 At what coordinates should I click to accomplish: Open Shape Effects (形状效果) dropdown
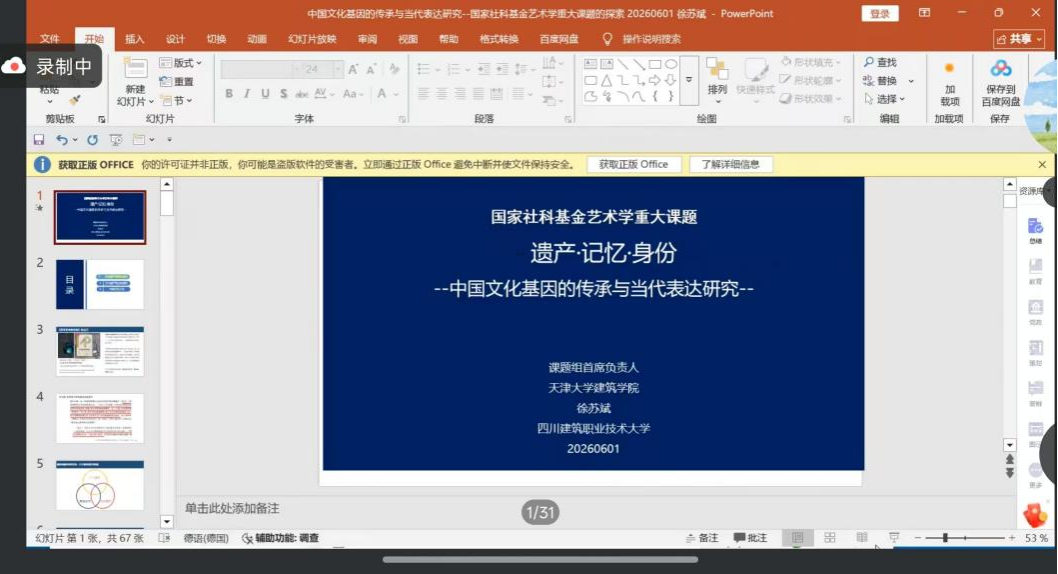pos(812,98)
